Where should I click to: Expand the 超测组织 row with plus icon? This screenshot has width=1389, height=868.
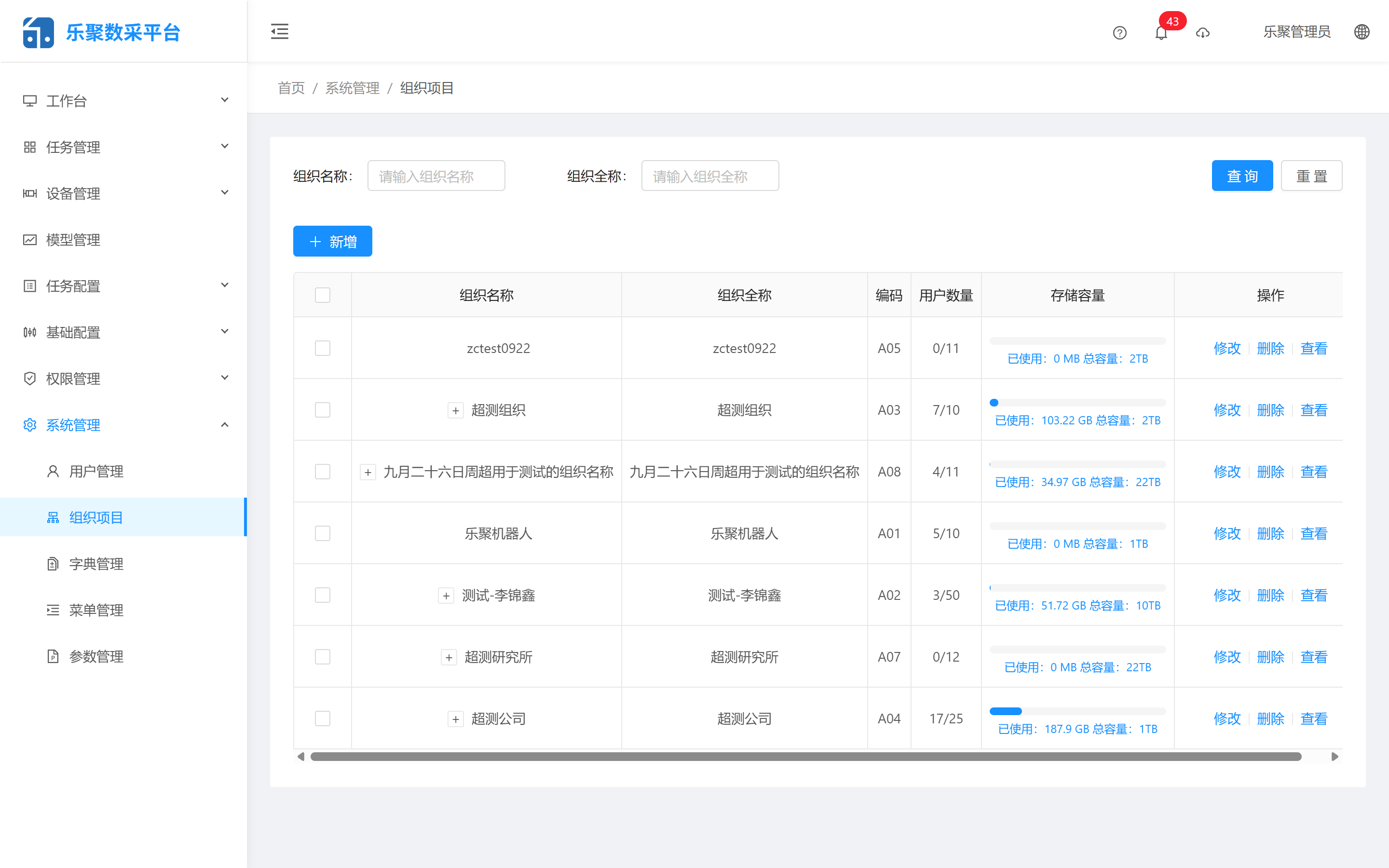(x=455, y=410)
